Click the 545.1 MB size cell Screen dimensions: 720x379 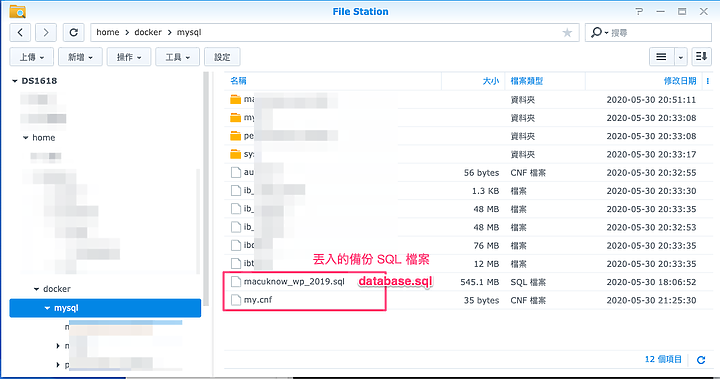(479, 282)
